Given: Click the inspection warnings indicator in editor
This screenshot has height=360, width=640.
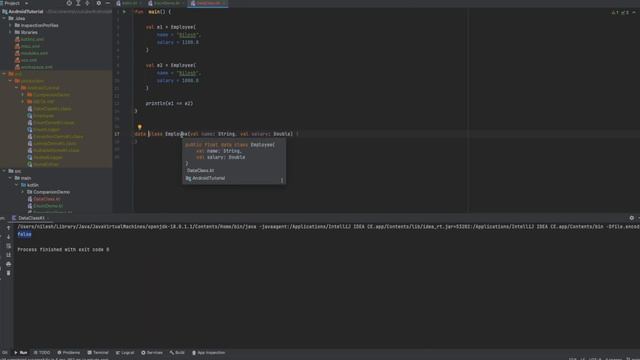Looking at the screenshot, I should [620, 13].
